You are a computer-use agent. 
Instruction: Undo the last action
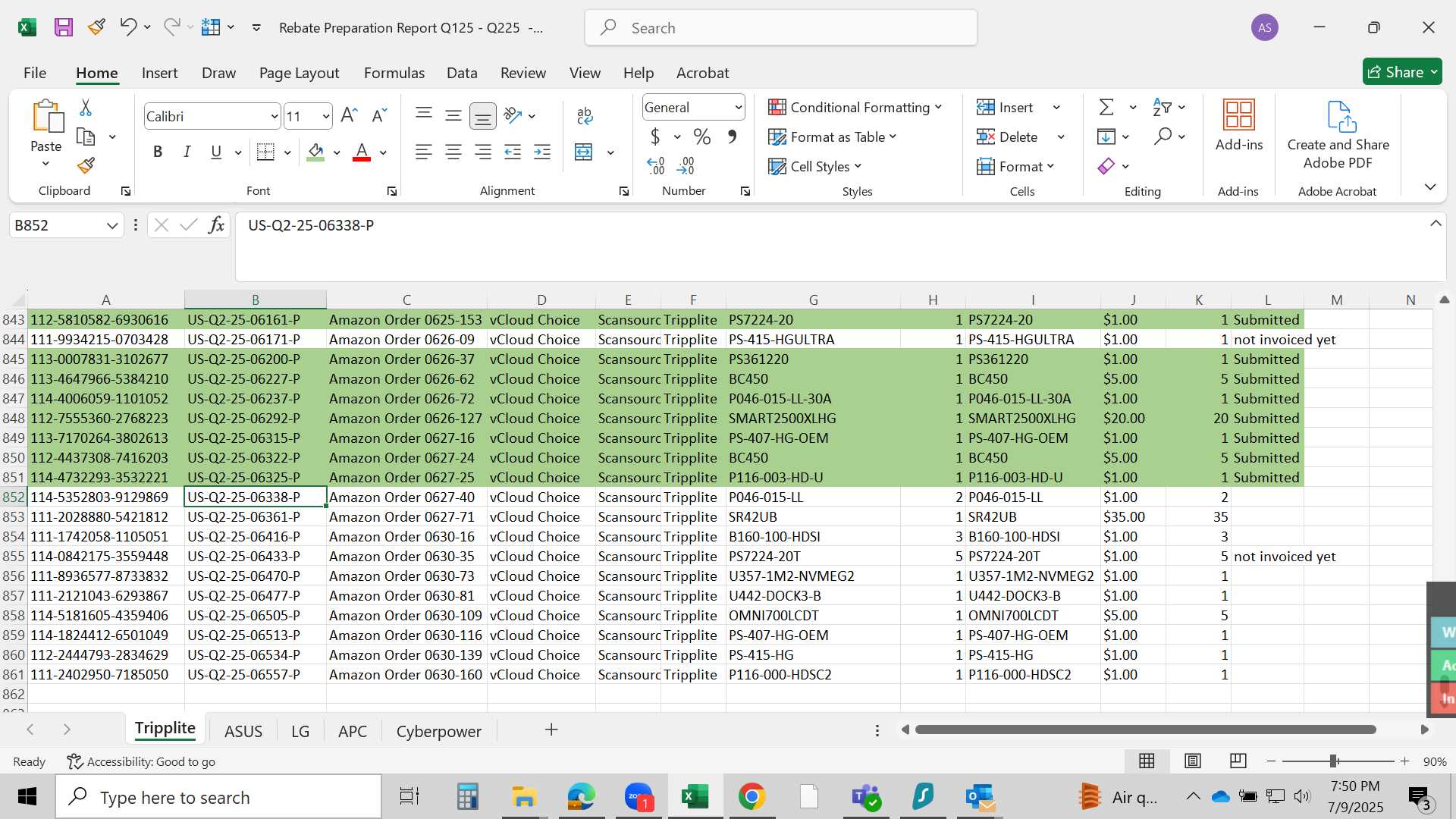click(x=127, y=27)
